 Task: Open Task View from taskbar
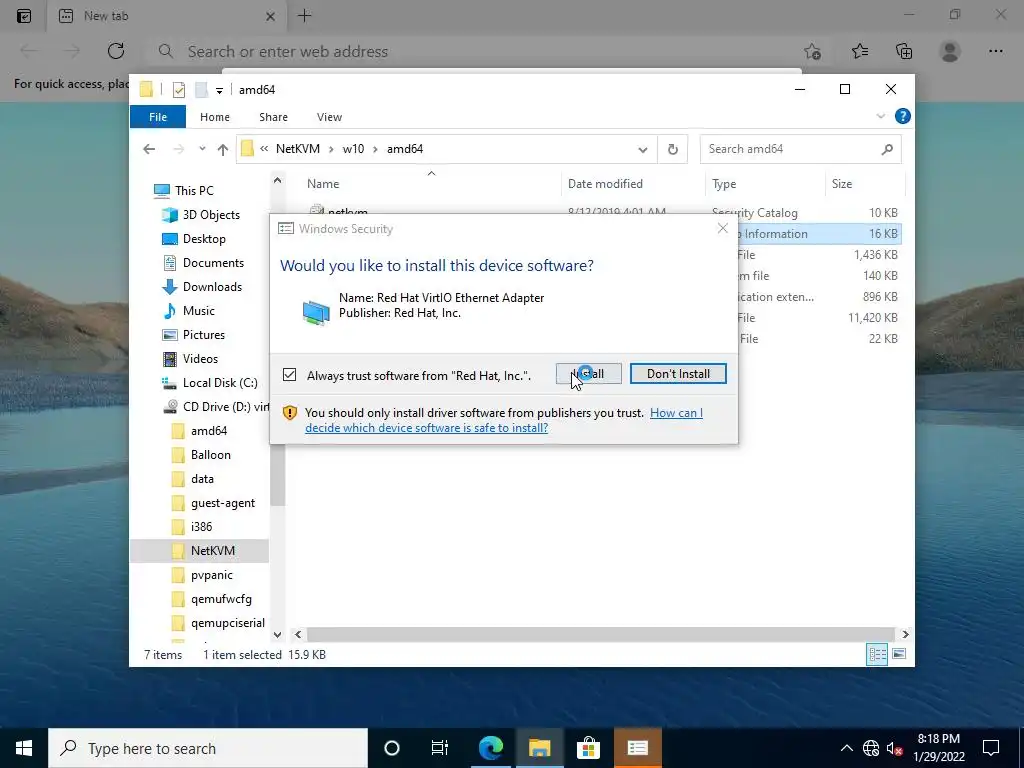pos(440,748)
